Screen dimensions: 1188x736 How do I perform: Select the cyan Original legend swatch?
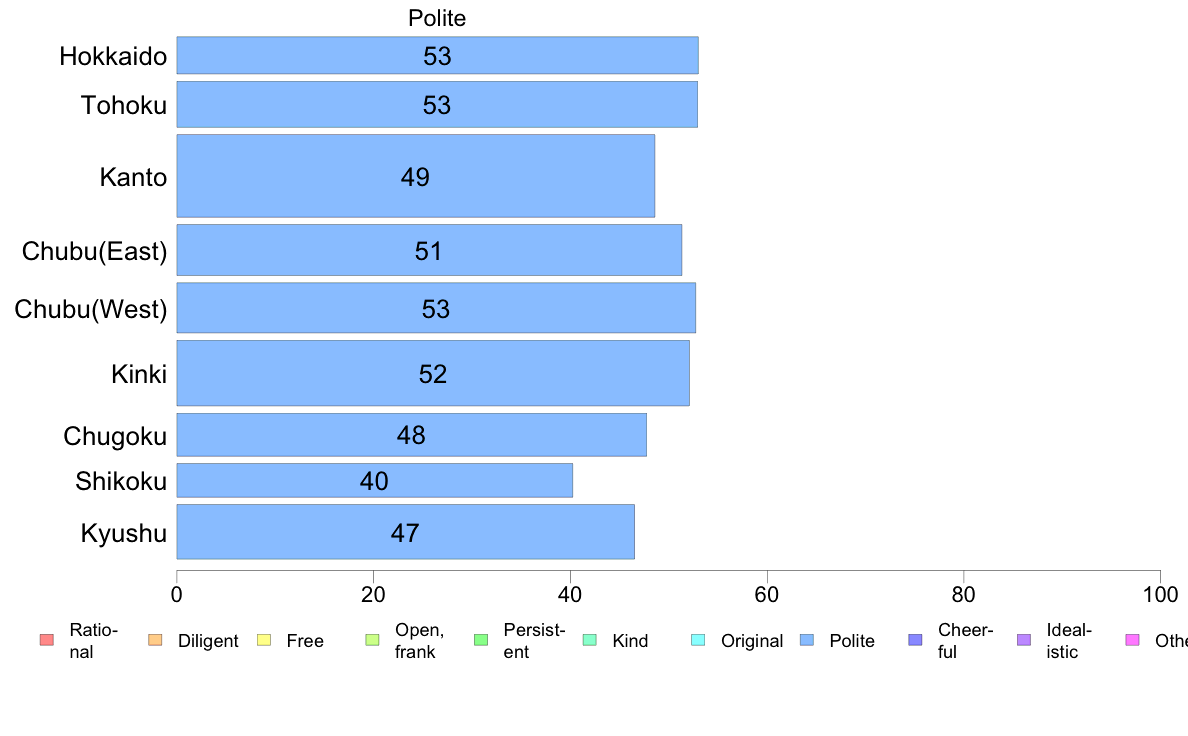pyautogui.click(x=699, y=640)
